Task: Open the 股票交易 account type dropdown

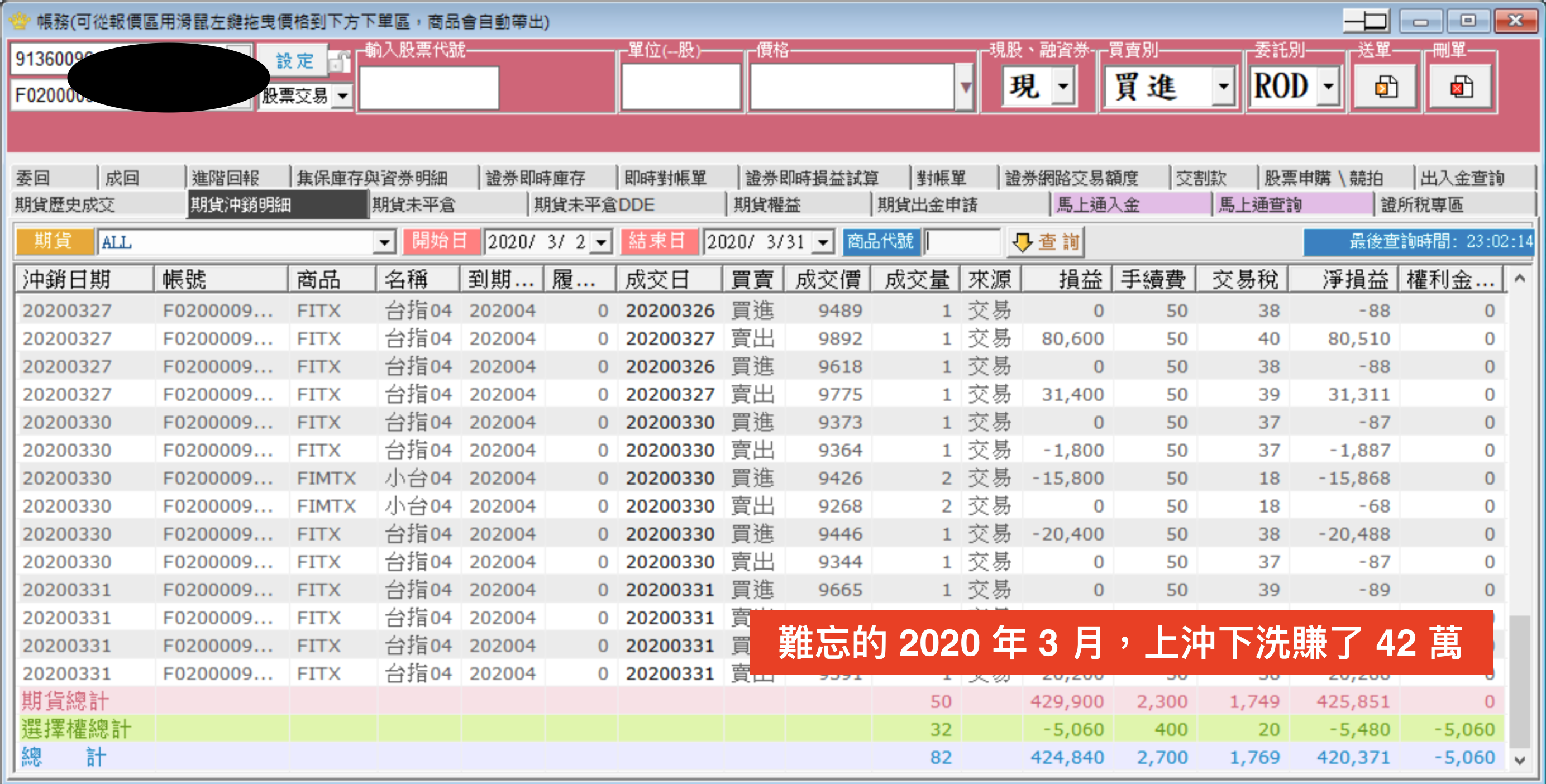Action: (x=343, y=96)
